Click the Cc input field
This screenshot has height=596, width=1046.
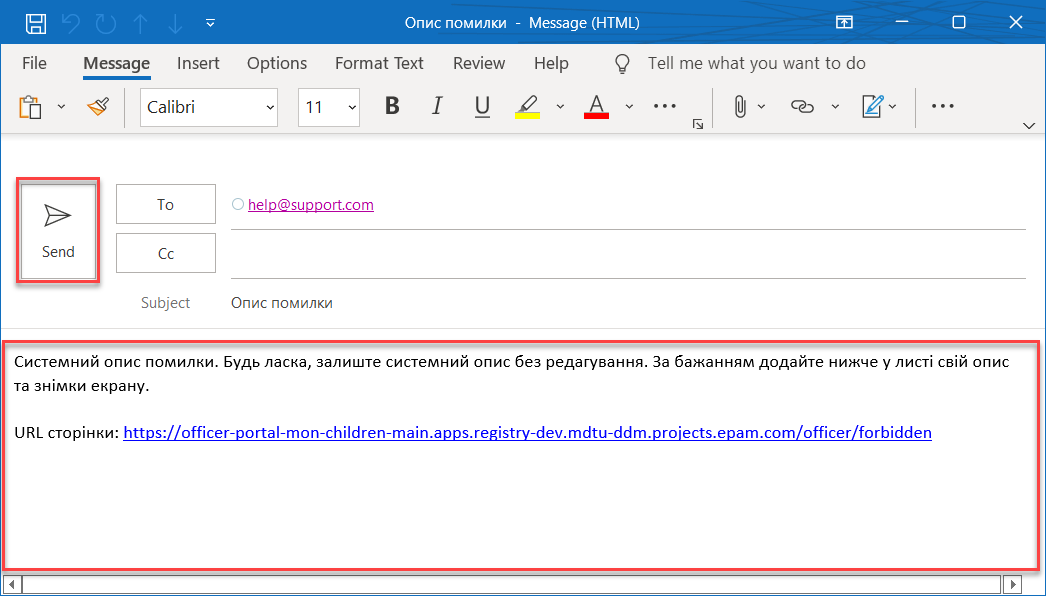(x=628, y=254)
